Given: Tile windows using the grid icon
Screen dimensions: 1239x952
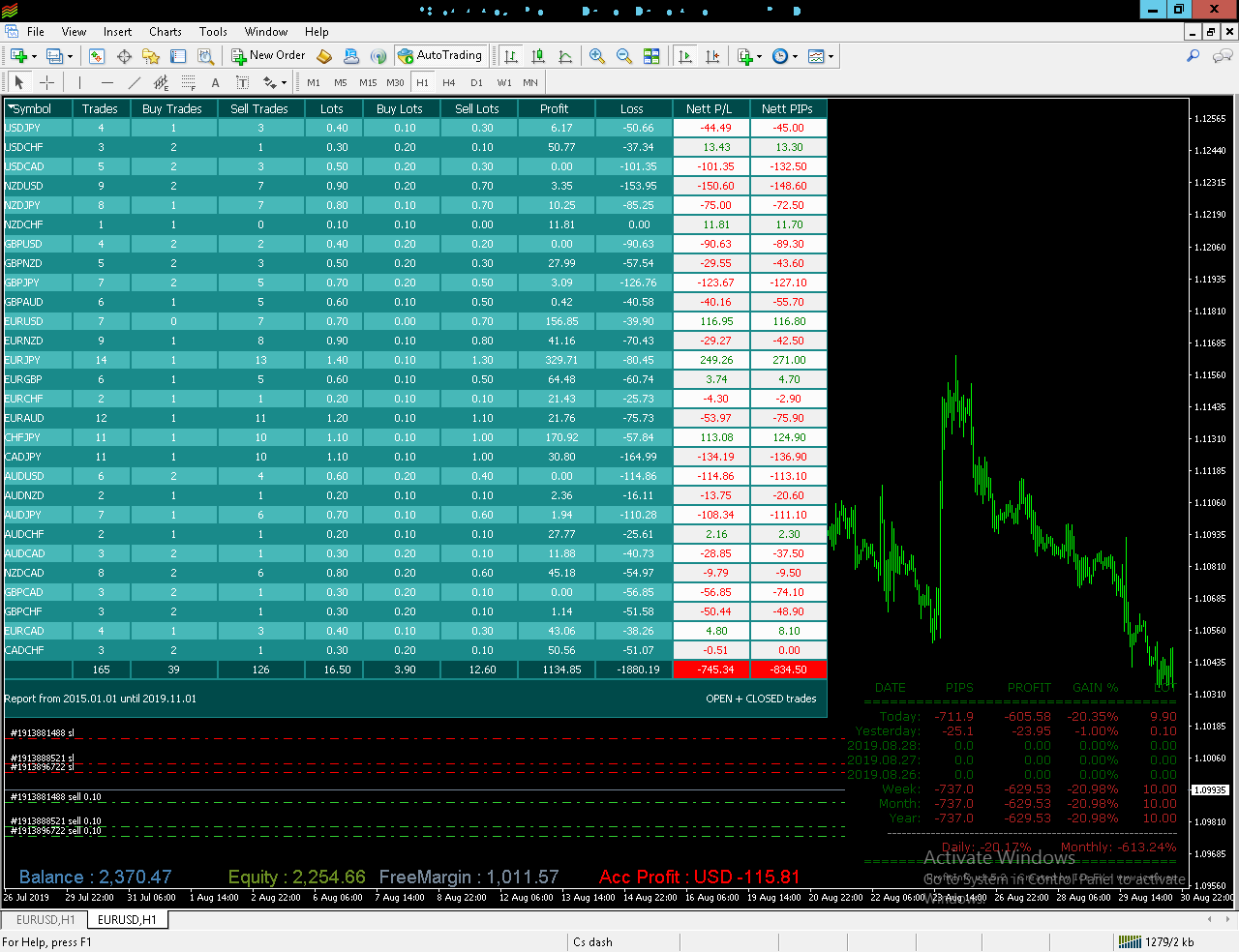Looking at the screenshot, I should pyautogui.click(x=651, y=56).
